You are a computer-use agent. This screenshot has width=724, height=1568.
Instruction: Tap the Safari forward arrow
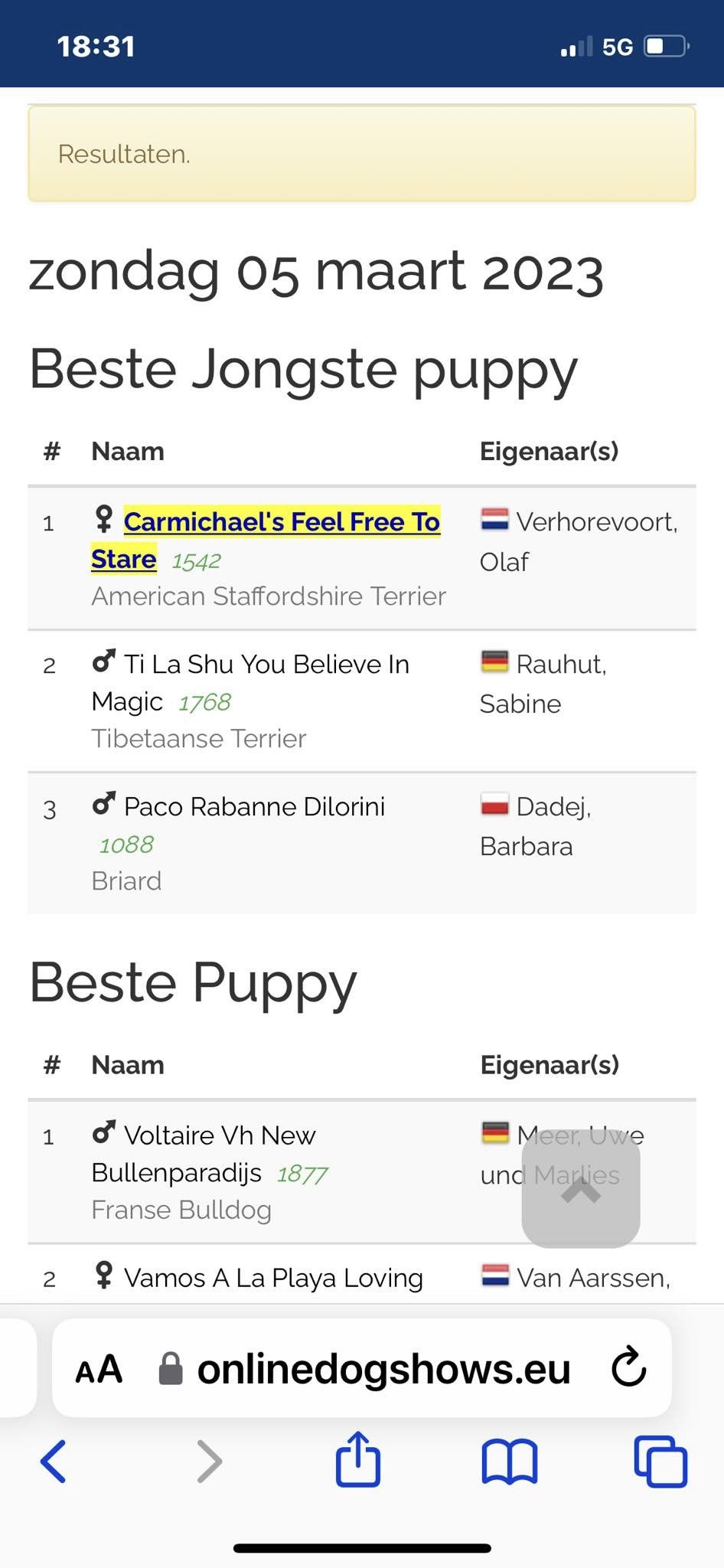tap(209, 1461)
